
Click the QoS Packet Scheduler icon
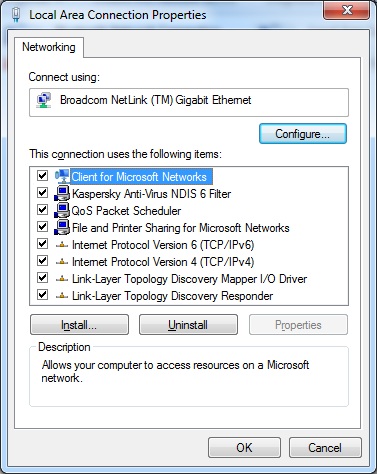coord(62,210)
